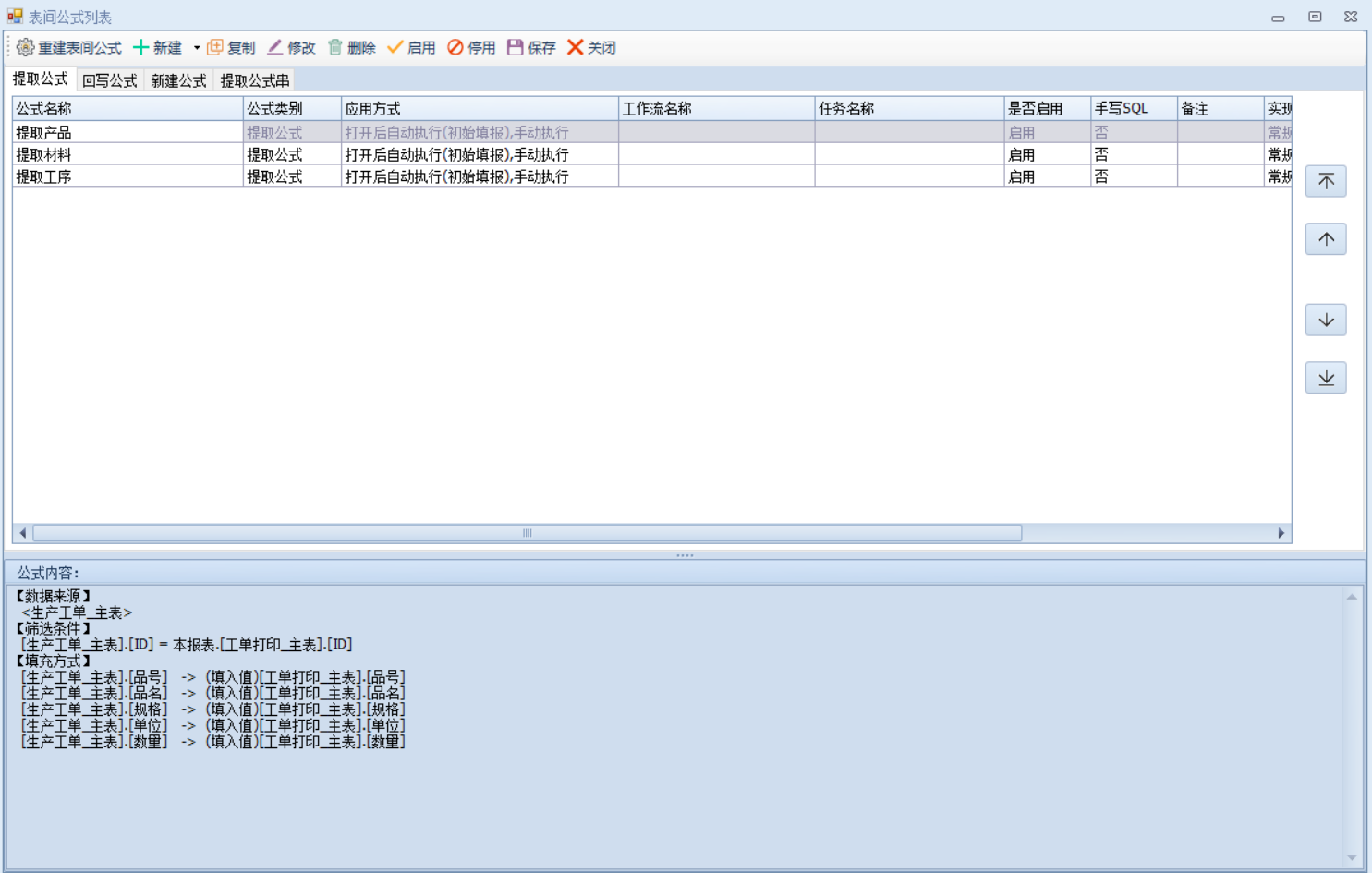Image resolution: width=1372 pixels, height=873 pixels.
Task: Click the 重建表间公式 rebuild toolbar button
Action: coord(69,47)
